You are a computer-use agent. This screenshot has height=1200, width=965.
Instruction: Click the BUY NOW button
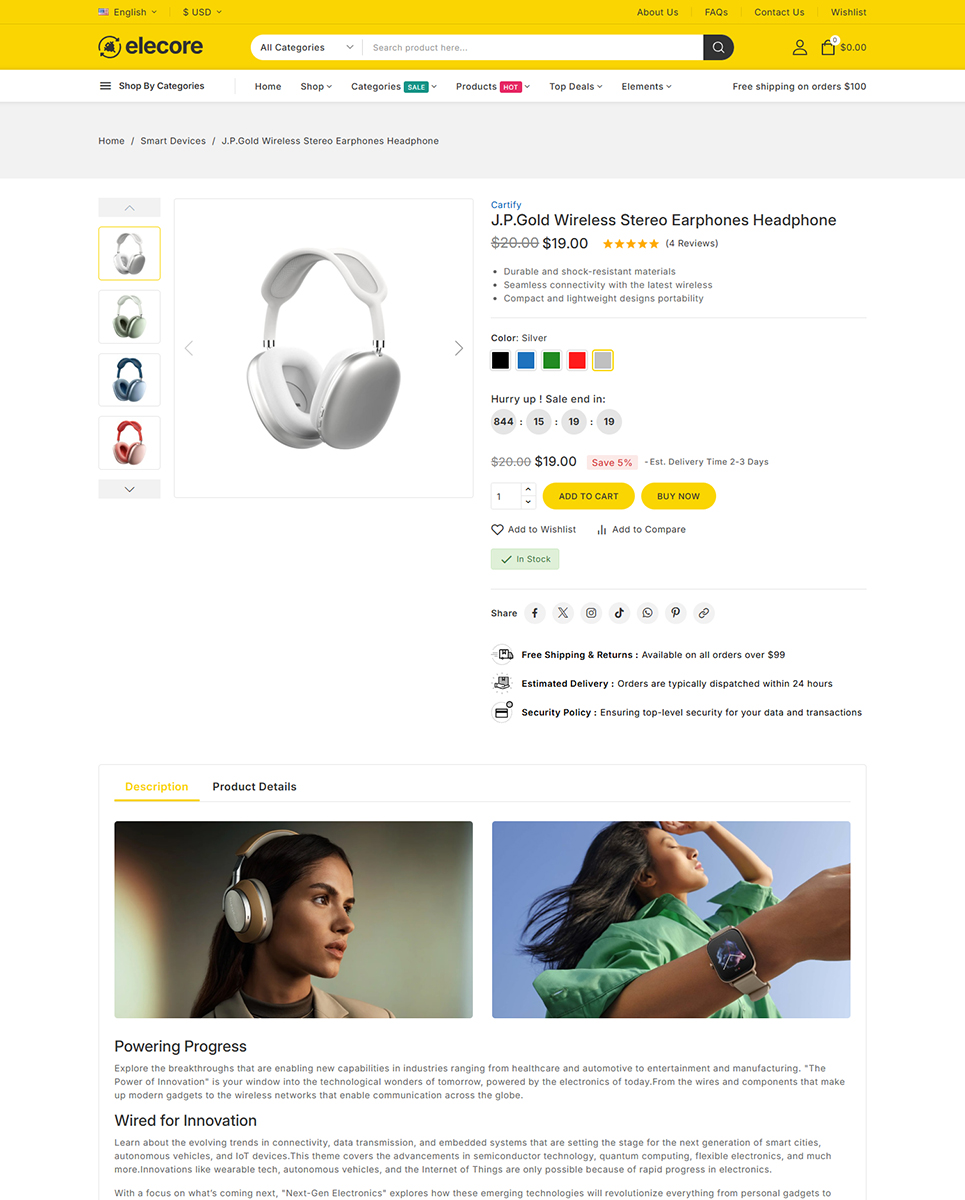pos(678,496)
